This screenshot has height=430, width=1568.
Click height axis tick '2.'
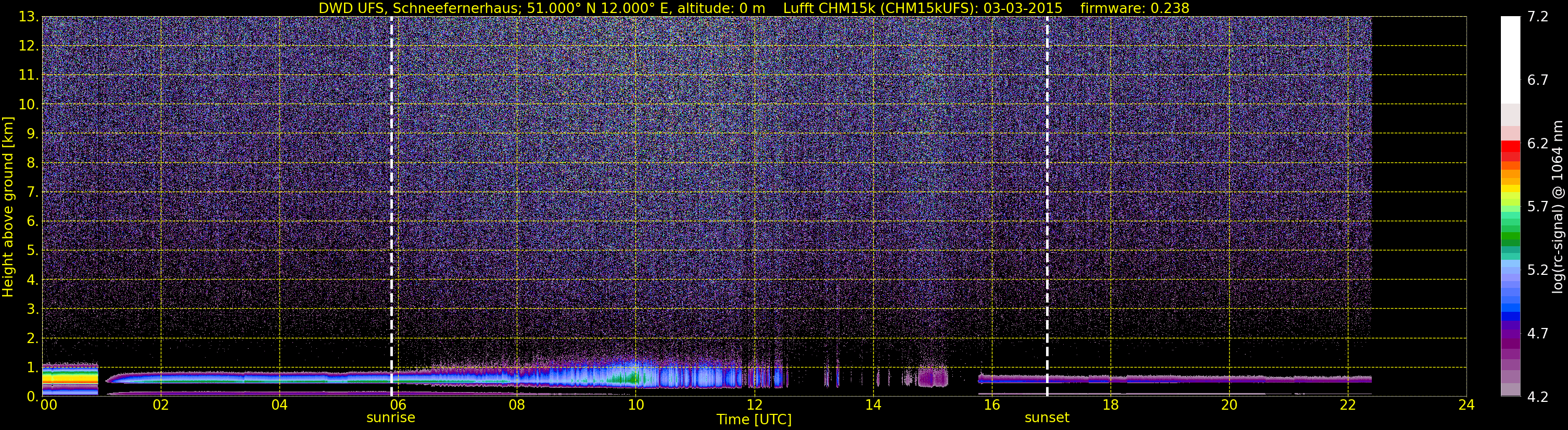(x=32, y=338)
